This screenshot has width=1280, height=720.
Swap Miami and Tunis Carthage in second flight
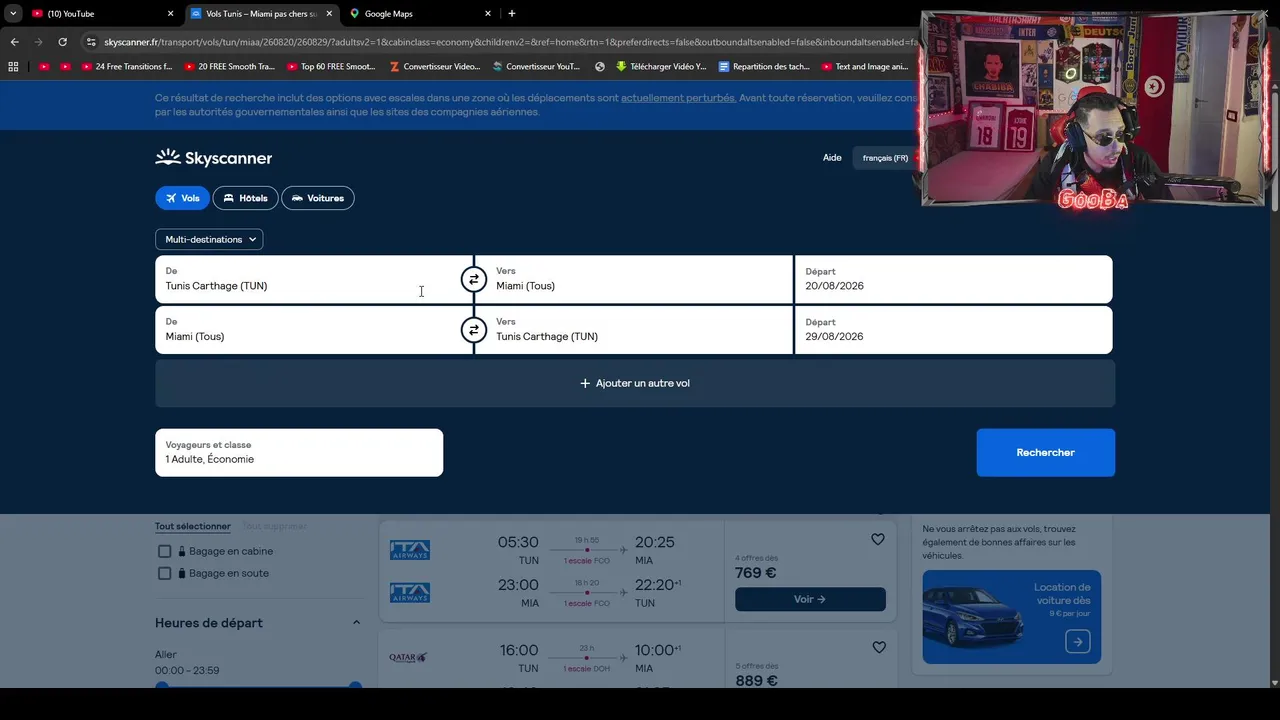(x=474, y=330)
